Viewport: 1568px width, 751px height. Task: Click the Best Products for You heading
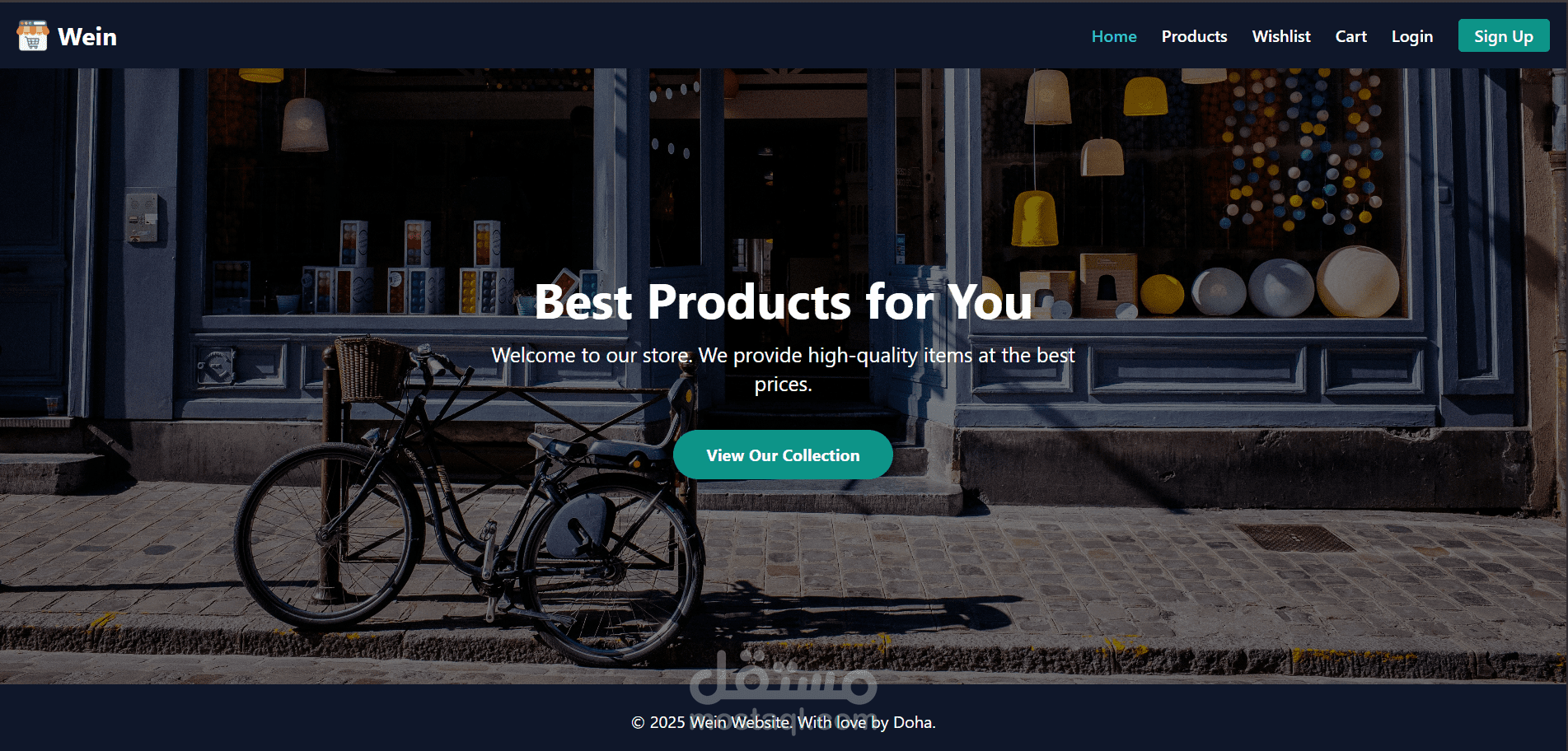(783, 301)
